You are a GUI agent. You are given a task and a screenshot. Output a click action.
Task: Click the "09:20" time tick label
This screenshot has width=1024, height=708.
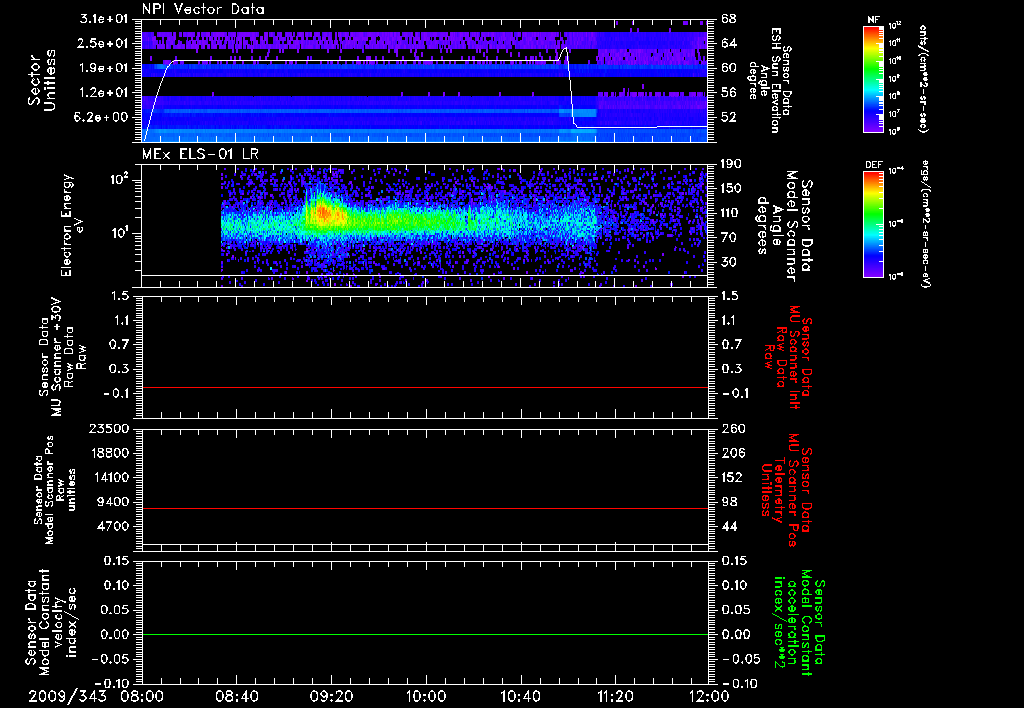coord(331,696)
